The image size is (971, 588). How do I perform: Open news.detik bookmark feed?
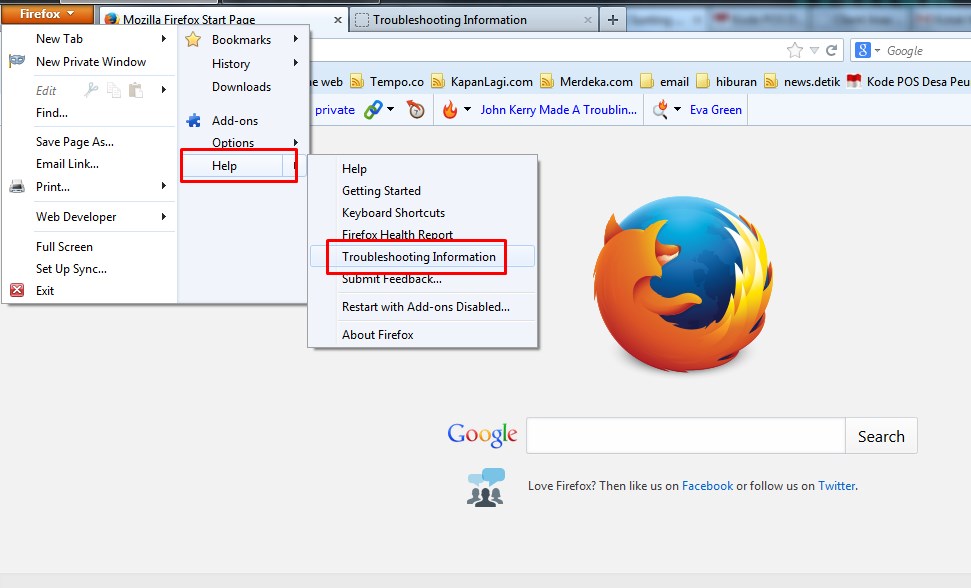802,82
